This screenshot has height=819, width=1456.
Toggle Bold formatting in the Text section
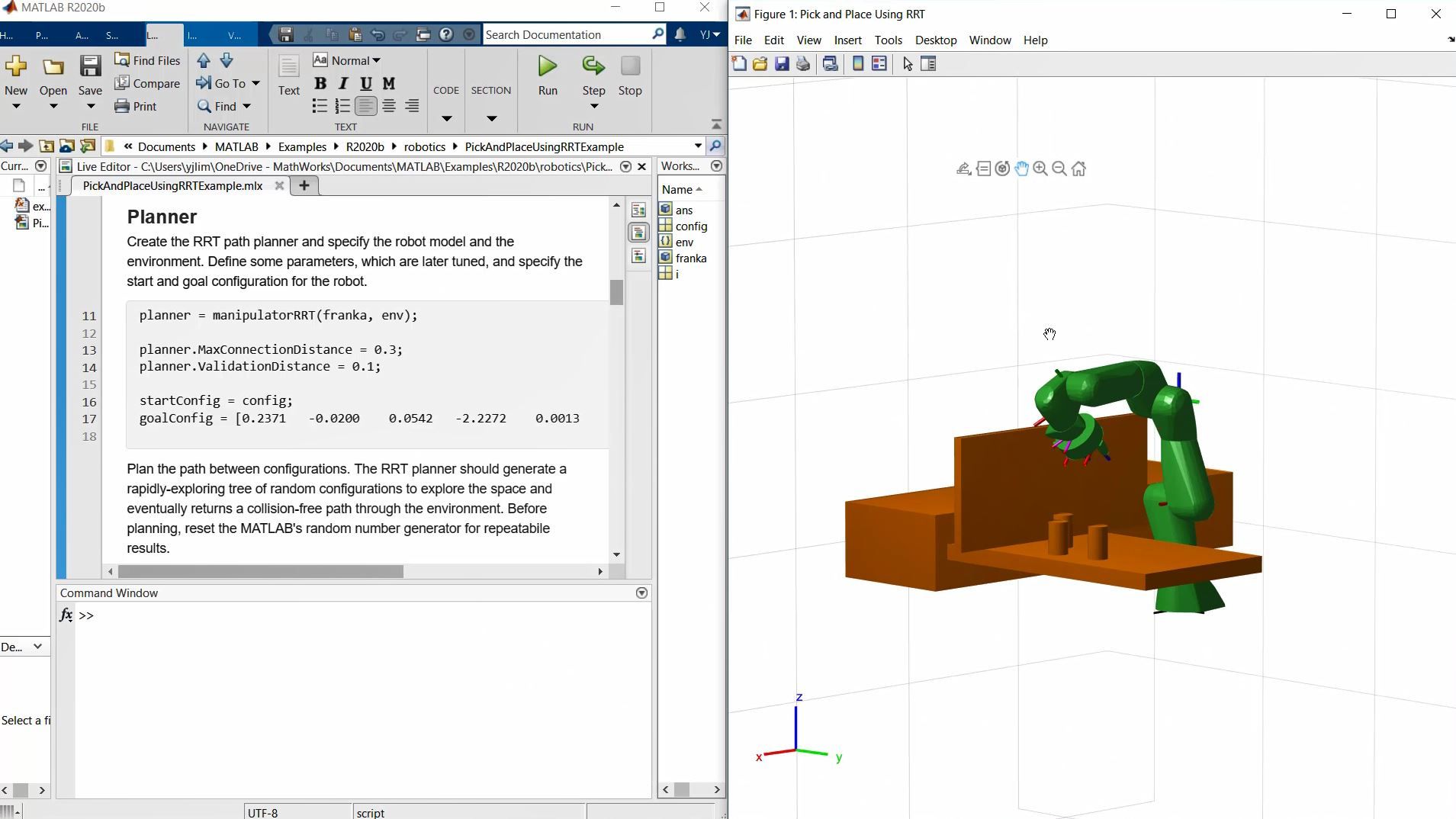(x=320, y=84)
